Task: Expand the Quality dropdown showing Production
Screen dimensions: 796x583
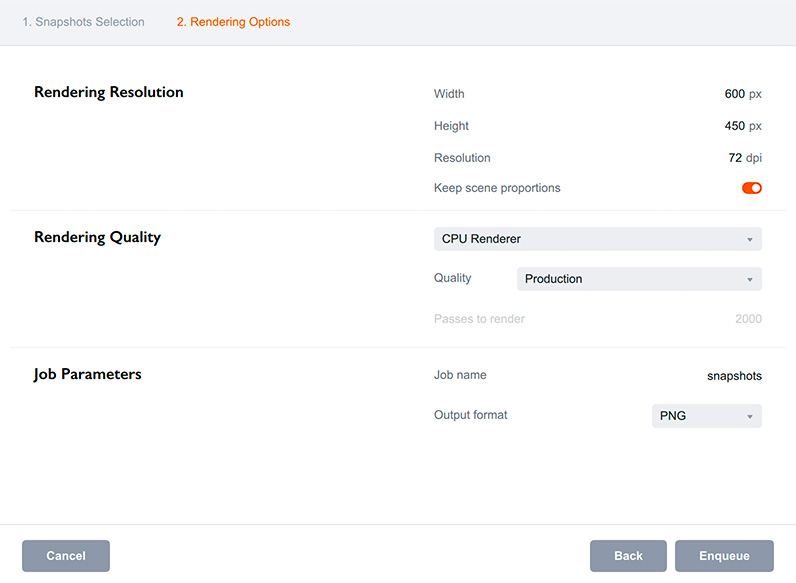Action: pos(638,279)
